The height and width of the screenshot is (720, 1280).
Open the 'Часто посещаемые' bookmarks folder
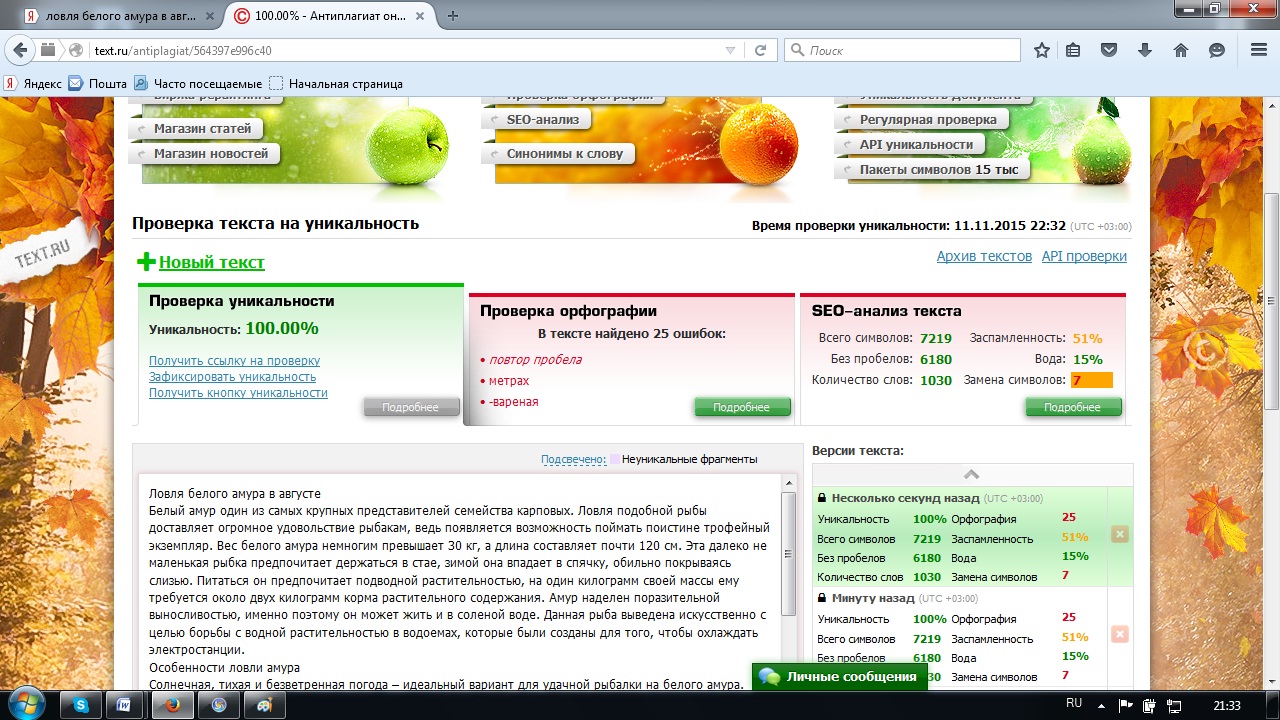tap(198, 84)
